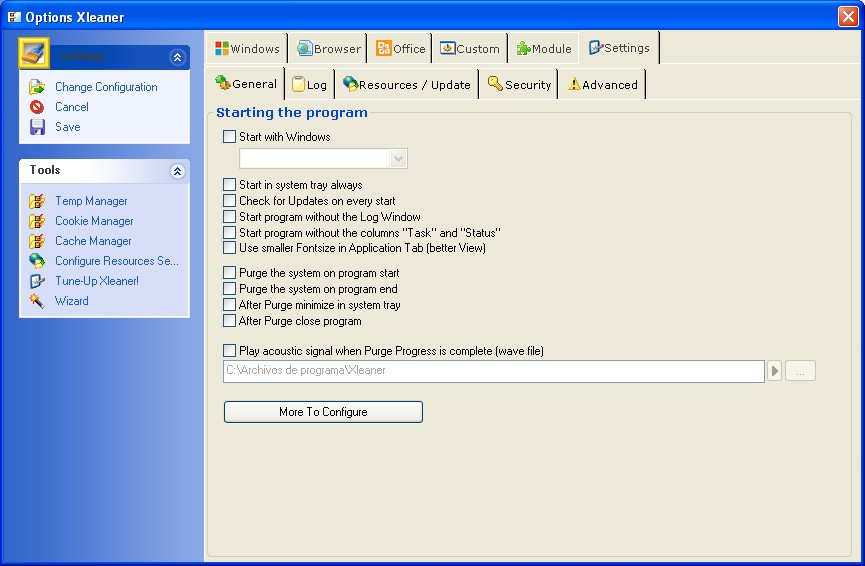Open the Log subtab
The image size is (865, 566).
pos(309,84)
